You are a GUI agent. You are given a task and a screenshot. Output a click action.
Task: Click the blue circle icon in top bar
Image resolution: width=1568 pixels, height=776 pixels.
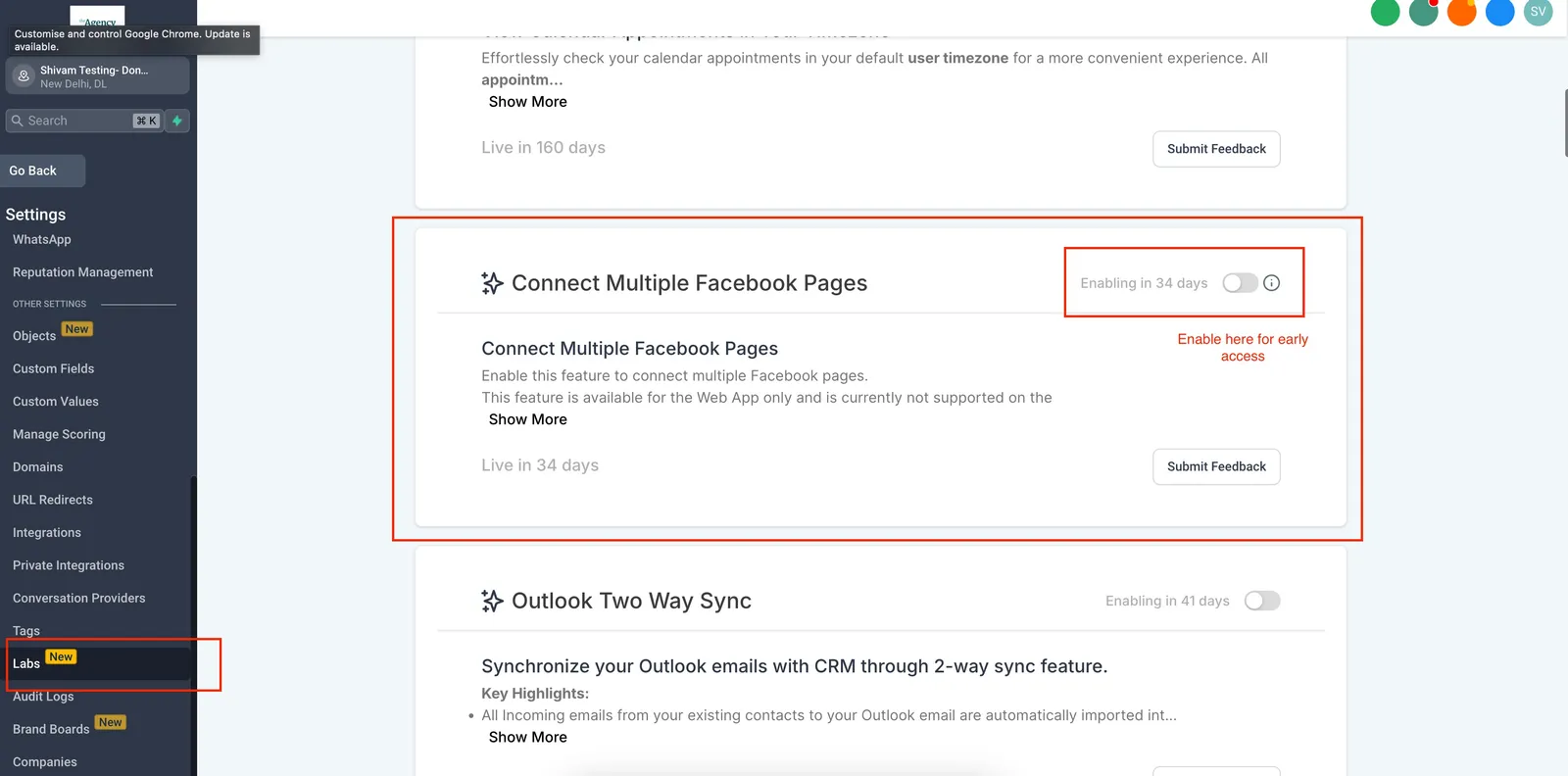(x=1499, y=12)
